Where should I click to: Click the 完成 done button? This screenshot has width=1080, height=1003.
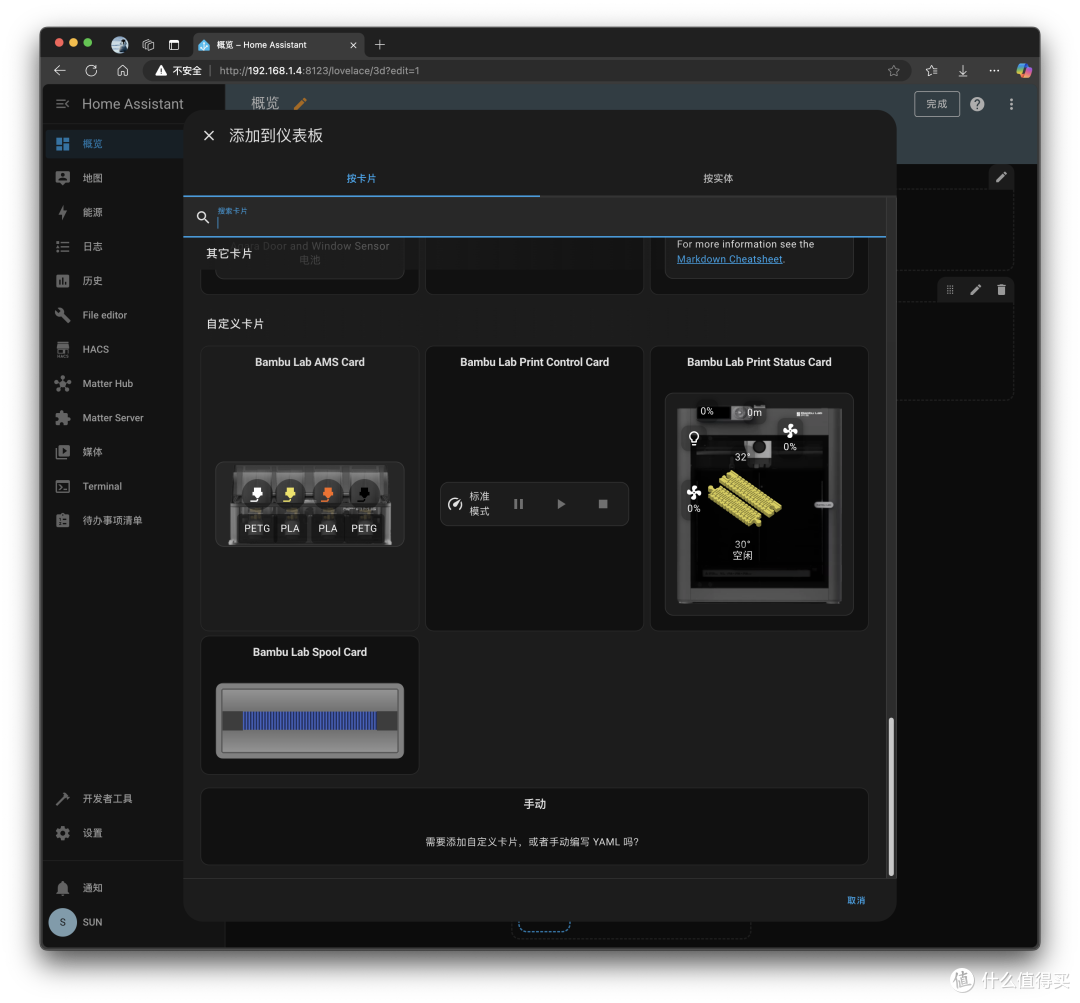pyautogui.click(x=937, y=104)
